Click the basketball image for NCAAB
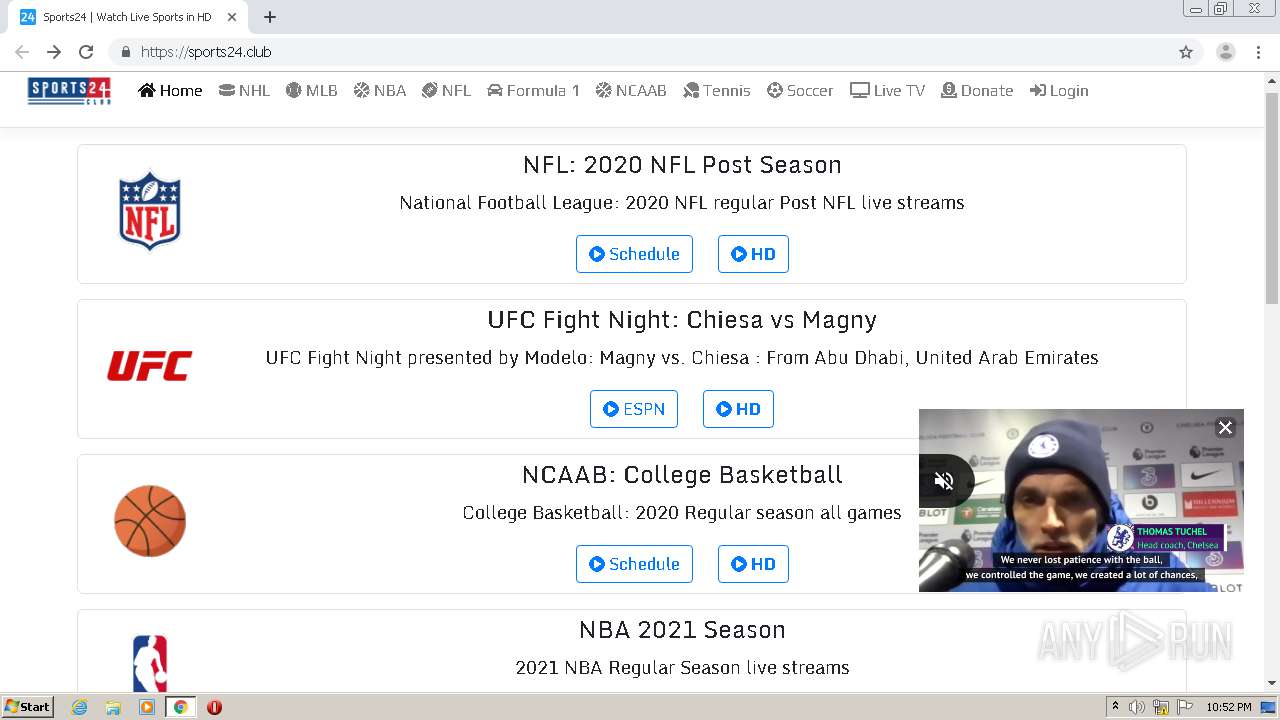 (x=150, y=521)
